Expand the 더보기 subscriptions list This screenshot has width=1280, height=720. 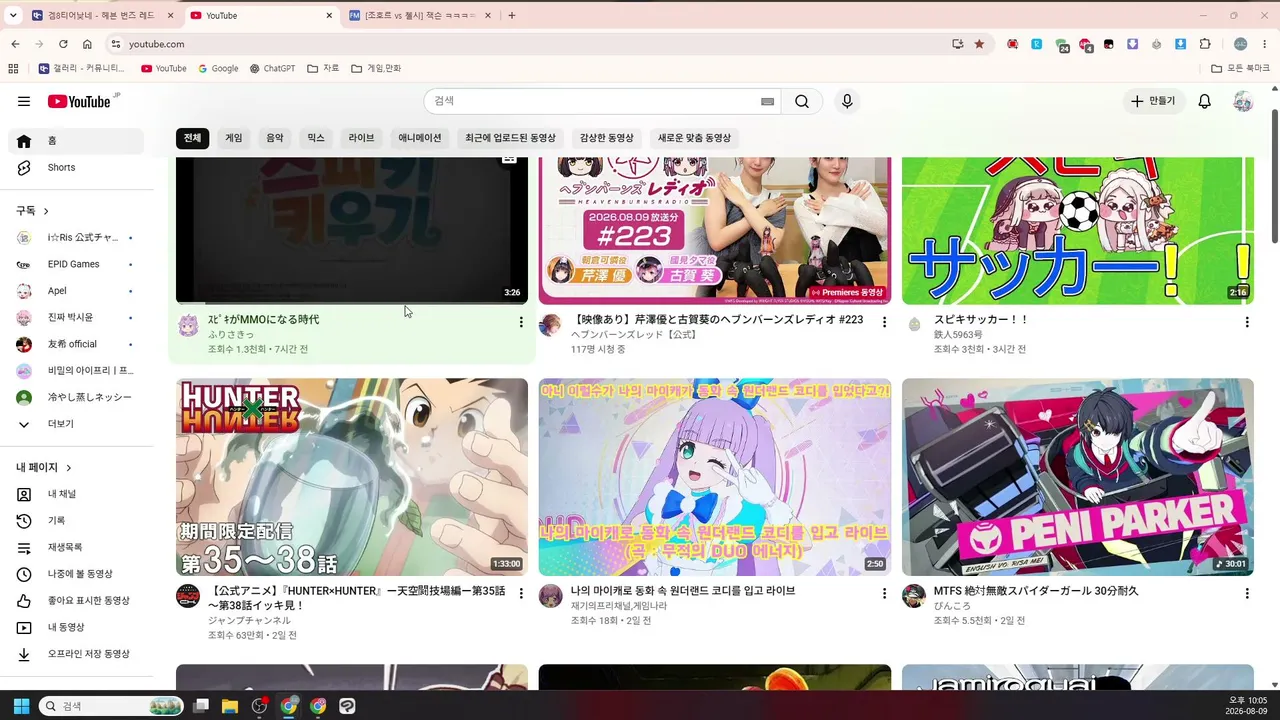76,424
